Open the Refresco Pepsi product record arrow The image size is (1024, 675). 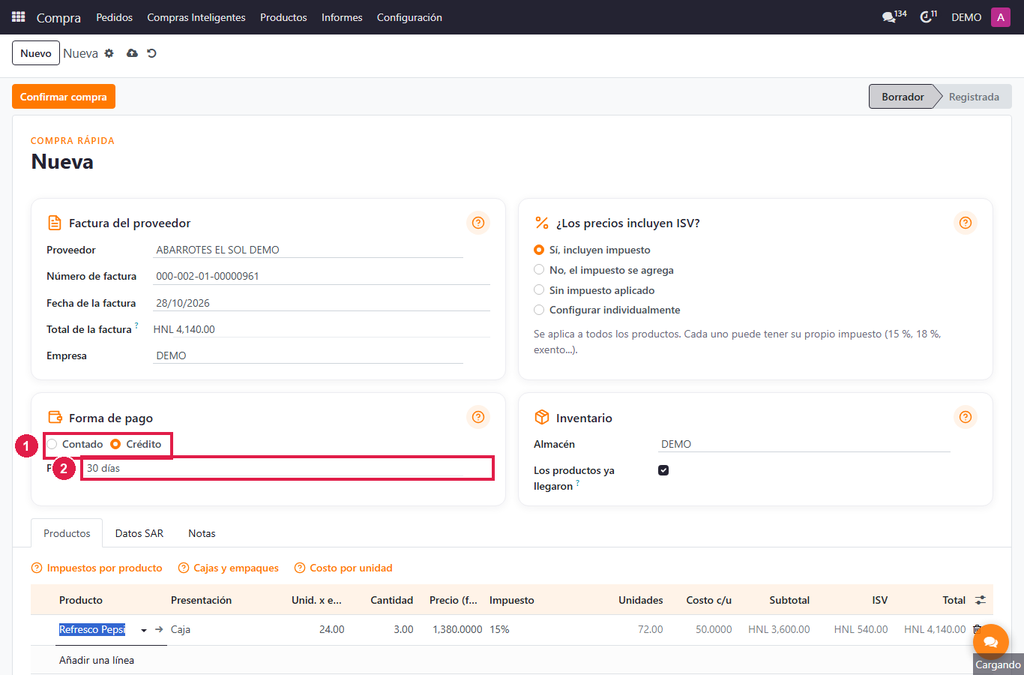(x=159, y=629)
